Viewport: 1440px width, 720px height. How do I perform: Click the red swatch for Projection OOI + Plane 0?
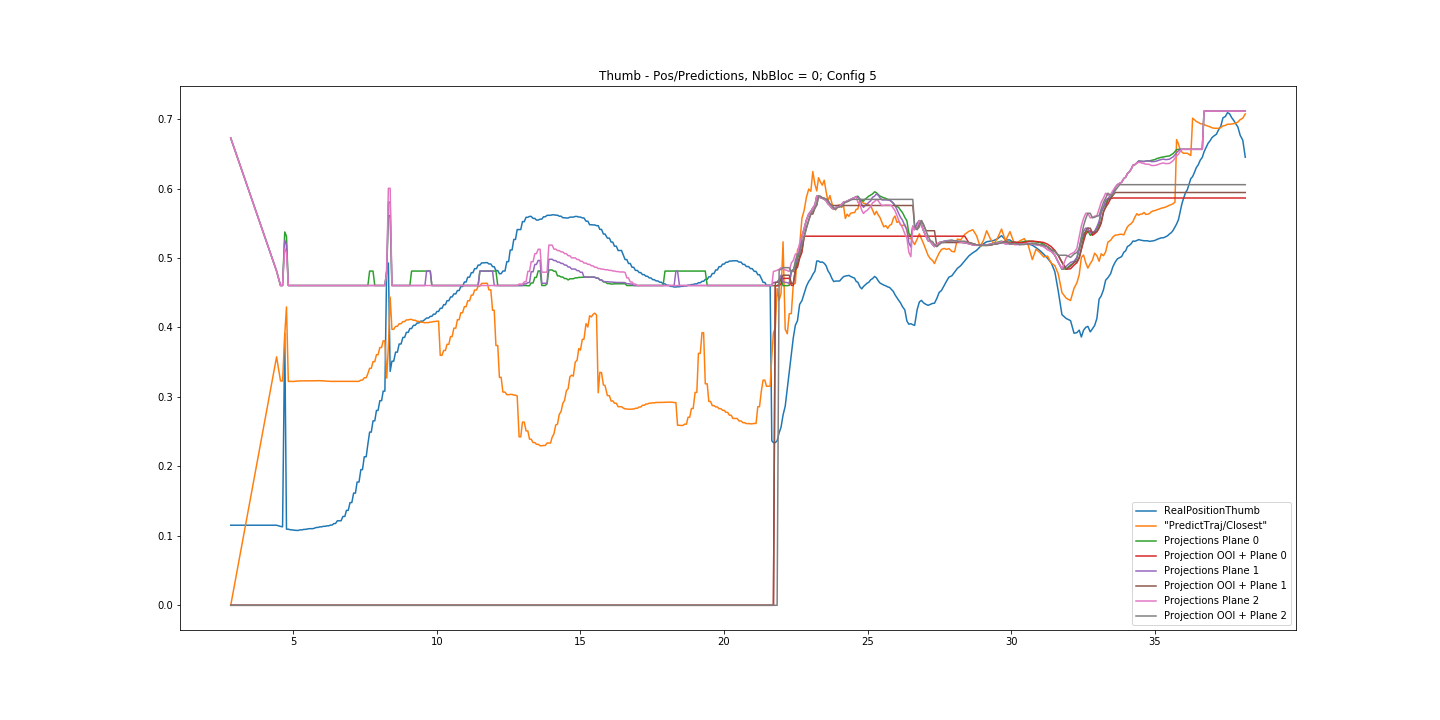click(1147, 555)
